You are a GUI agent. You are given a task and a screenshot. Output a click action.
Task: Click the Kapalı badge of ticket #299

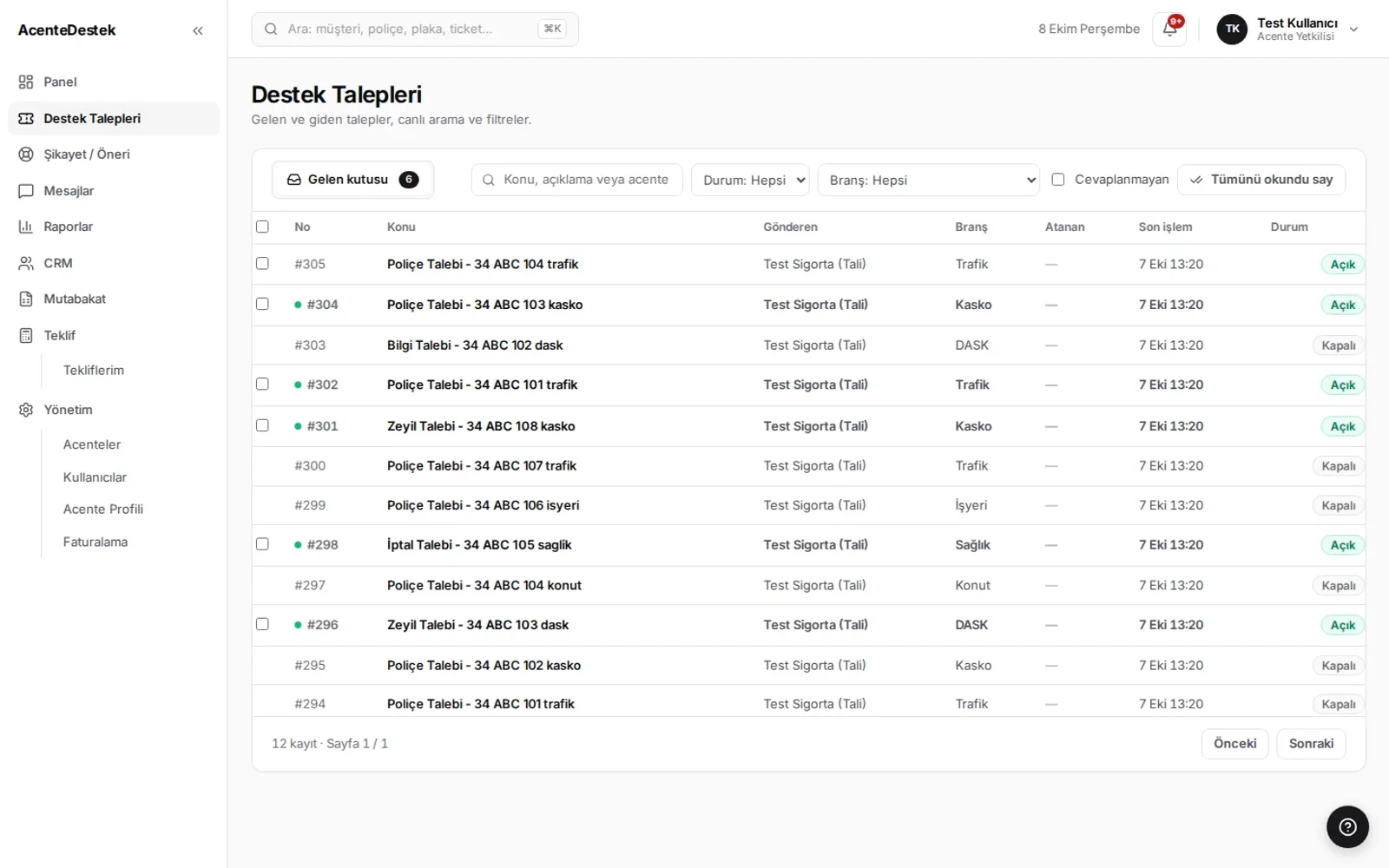tap(1338, 506)
